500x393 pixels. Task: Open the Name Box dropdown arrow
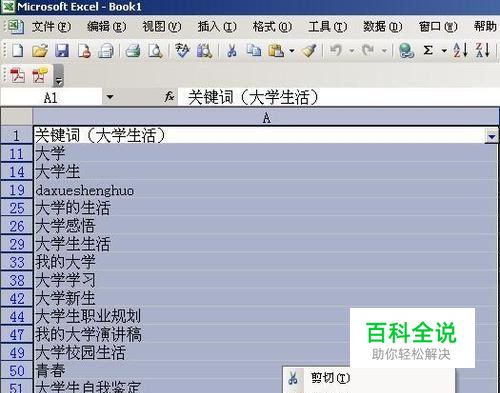(110, 97)
